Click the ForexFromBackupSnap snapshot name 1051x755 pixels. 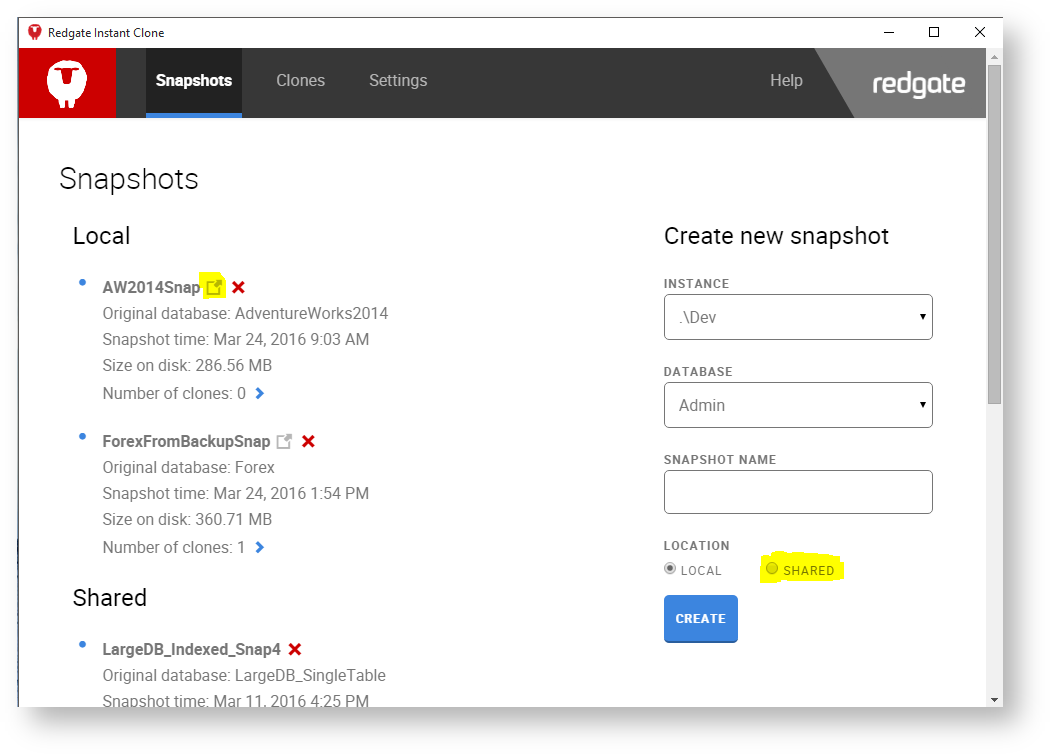pyautogui.click(x=186, y=441)
